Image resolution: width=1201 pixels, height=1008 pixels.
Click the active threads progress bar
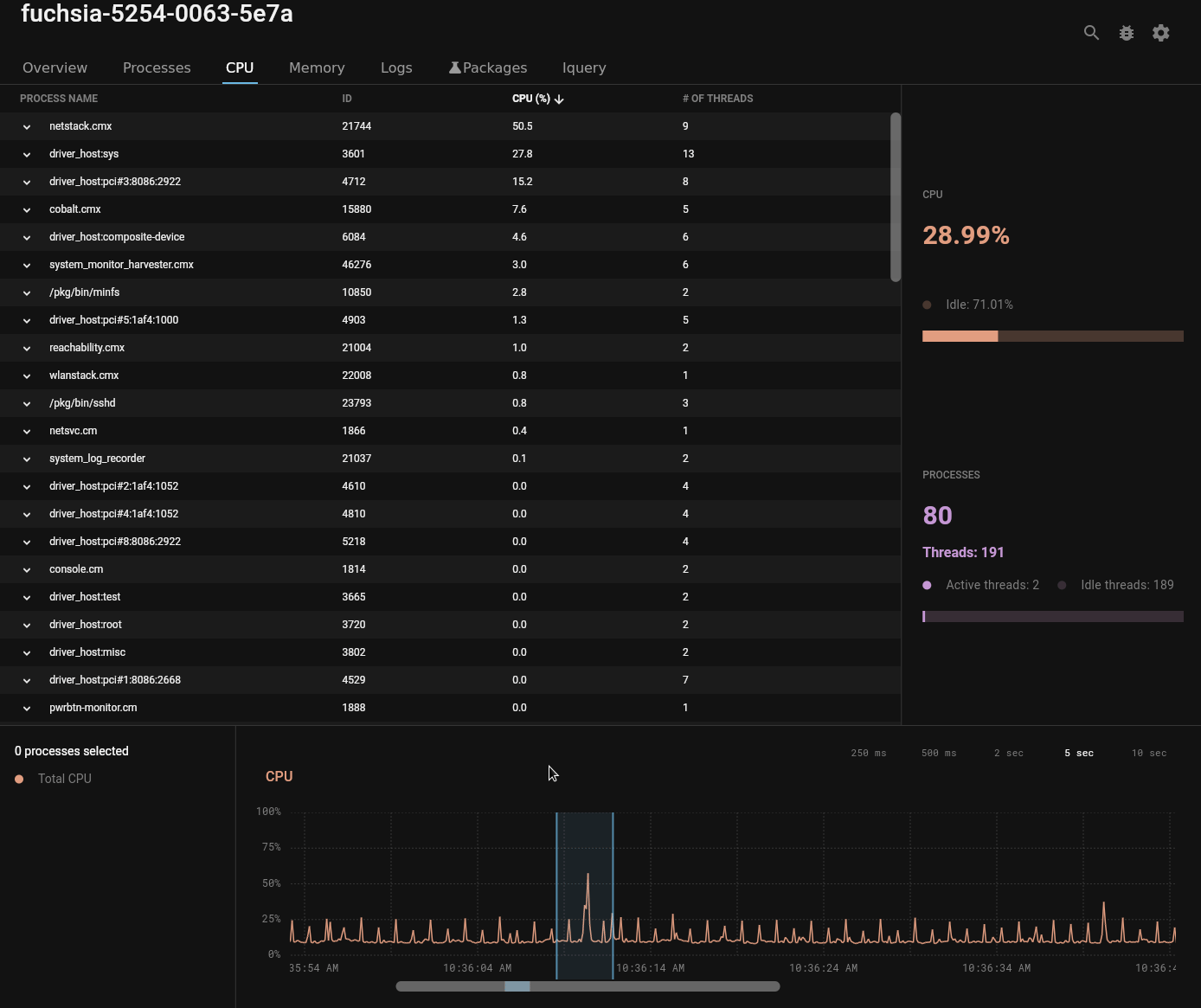[1053, 616]
